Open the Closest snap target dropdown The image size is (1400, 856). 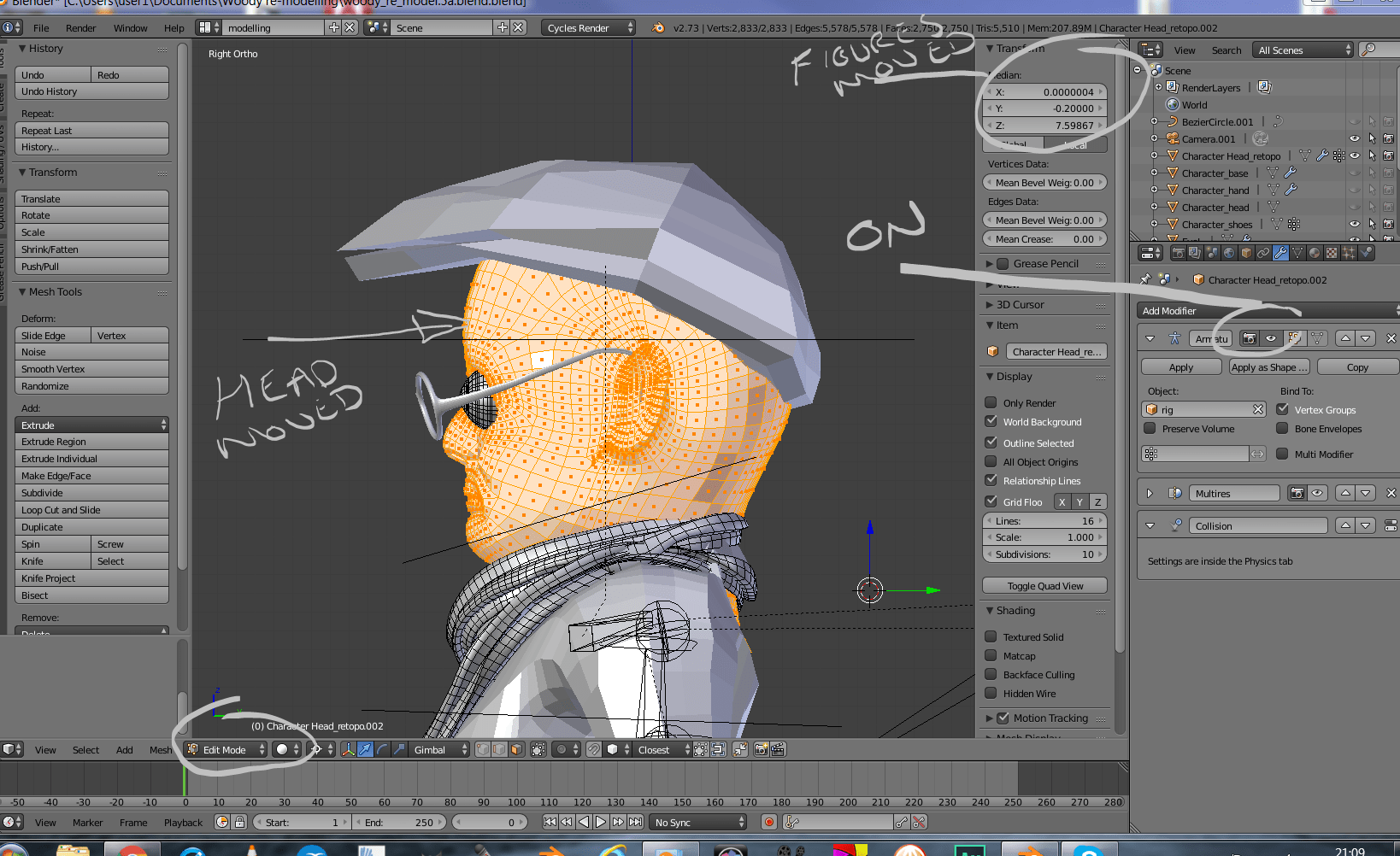(653, 749)
